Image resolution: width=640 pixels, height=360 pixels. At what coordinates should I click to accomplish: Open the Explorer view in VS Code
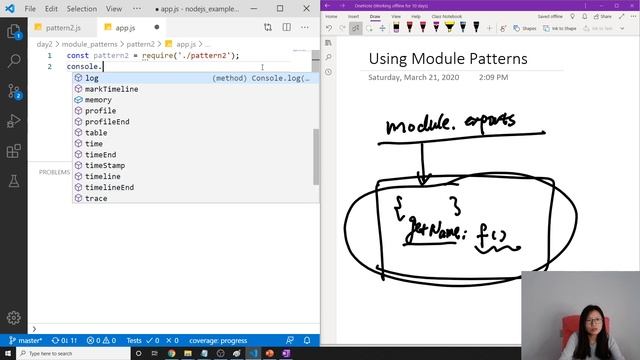tap(14, 31)
